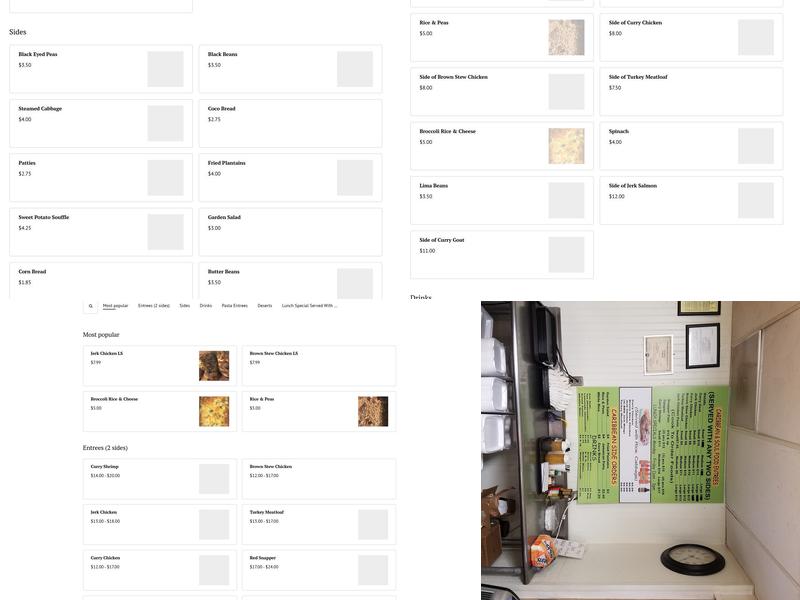Click the menu search magnifier icon
The height and width of the screenshot is (600, 800).
90,306
